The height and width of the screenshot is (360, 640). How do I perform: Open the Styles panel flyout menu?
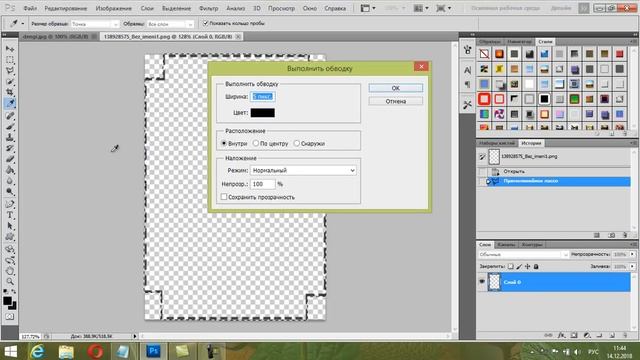coord(633,42)
